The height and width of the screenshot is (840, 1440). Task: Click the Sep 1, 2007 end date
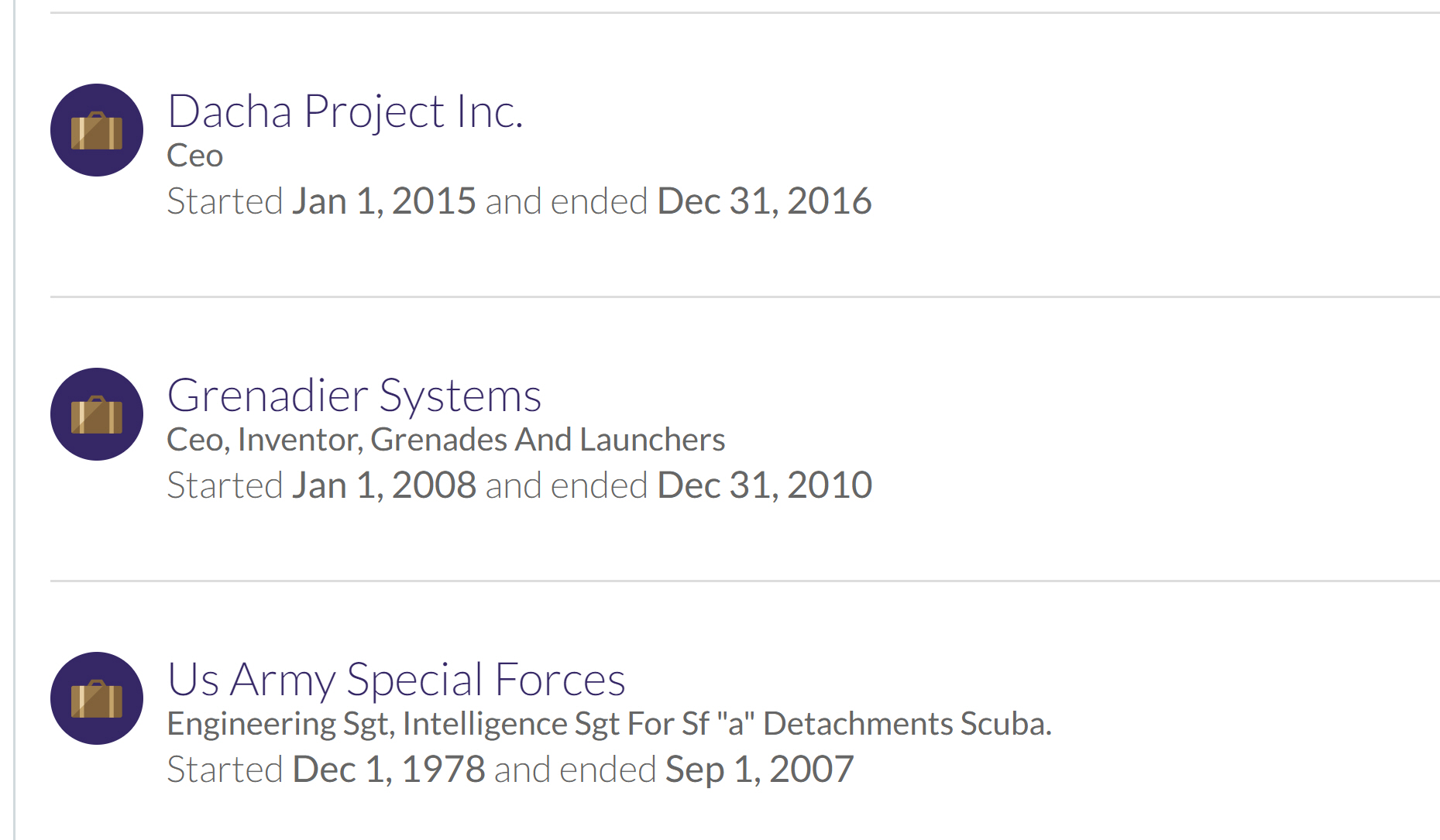coord(759,770)
